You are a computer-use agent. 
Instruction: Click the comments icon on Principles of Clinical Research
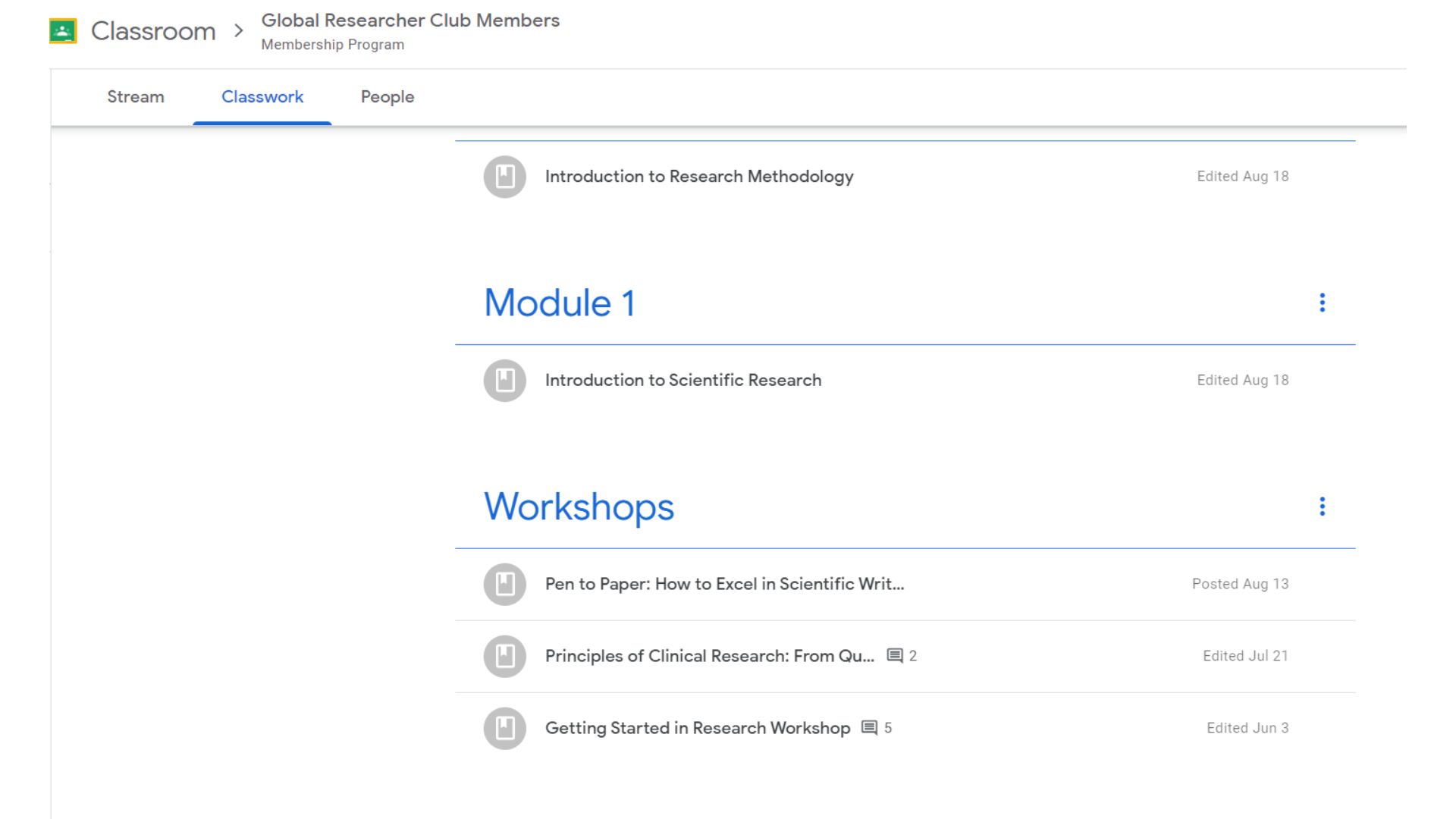click(x=895, y=657)
